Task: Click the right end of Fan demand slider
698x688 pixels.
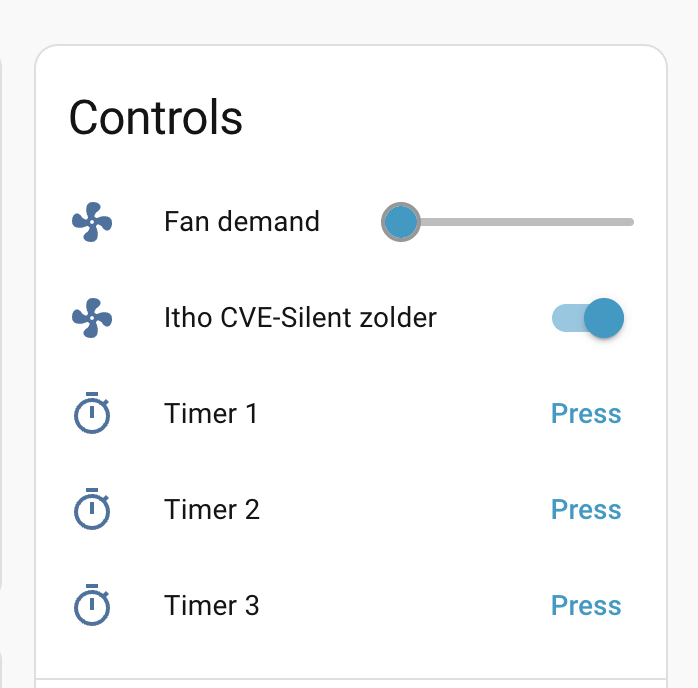Action: coord(630,222)
